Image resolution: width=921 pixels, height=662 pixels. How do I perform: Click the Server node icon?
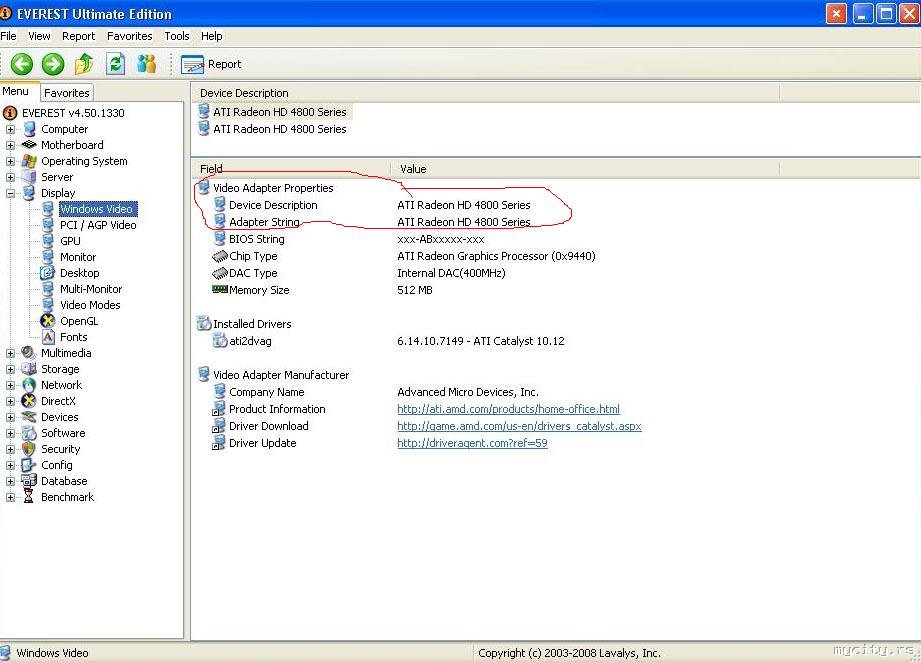(x=29, y=177)
